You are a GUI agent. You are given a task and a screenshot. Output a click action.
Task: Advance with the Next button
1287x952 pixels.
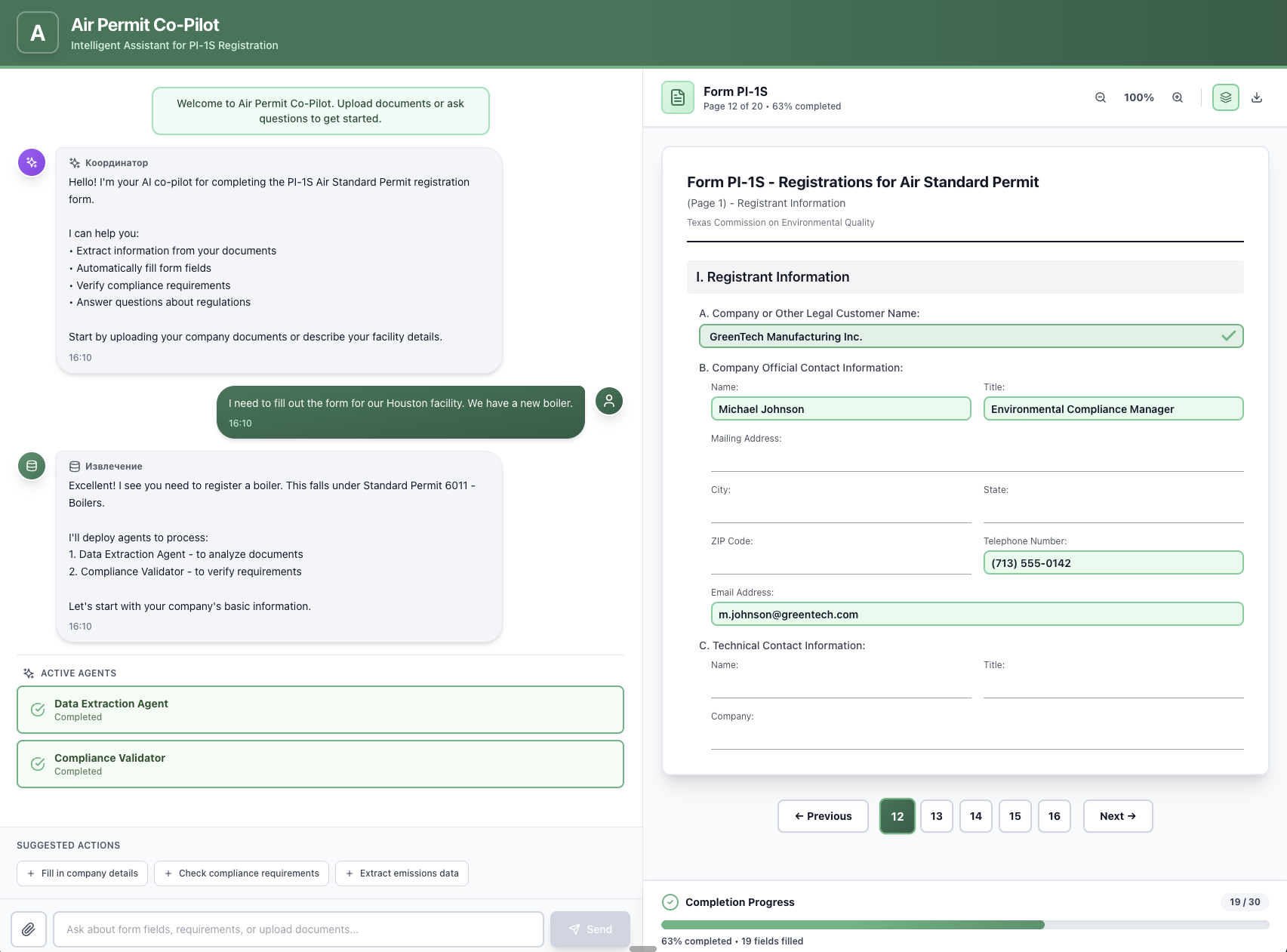(x=1117, y=816)
